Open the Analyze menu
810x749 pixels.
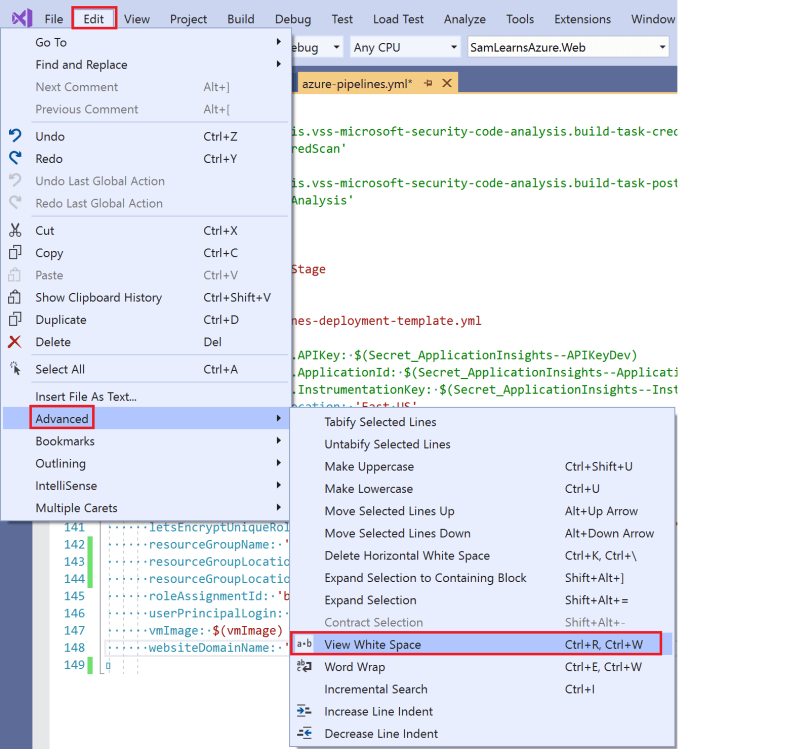[465, 19]
